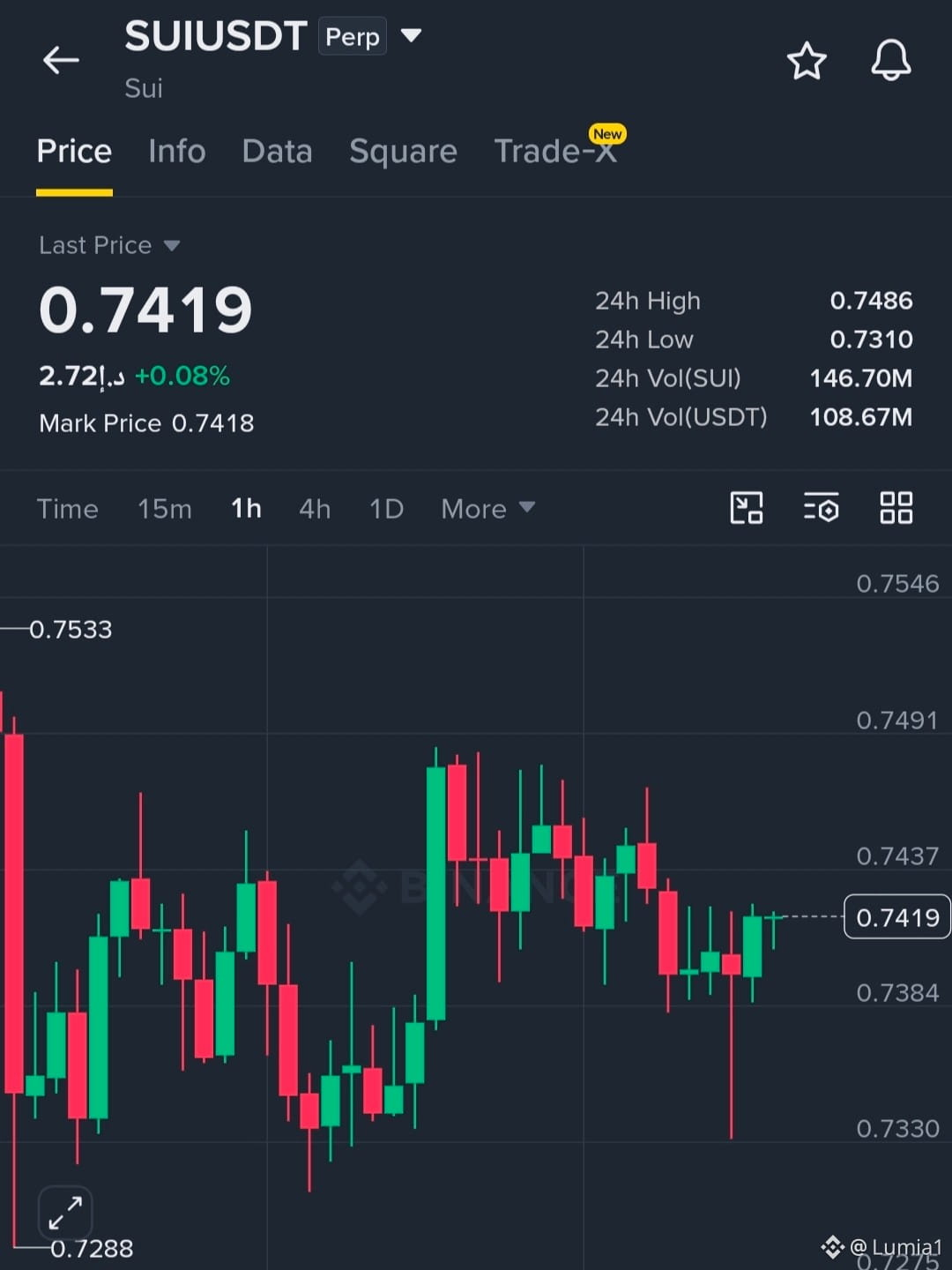This screenshot has height=1270, width=952.
Task: Open the Trade-X tab
Action: (x=555, y=152)
